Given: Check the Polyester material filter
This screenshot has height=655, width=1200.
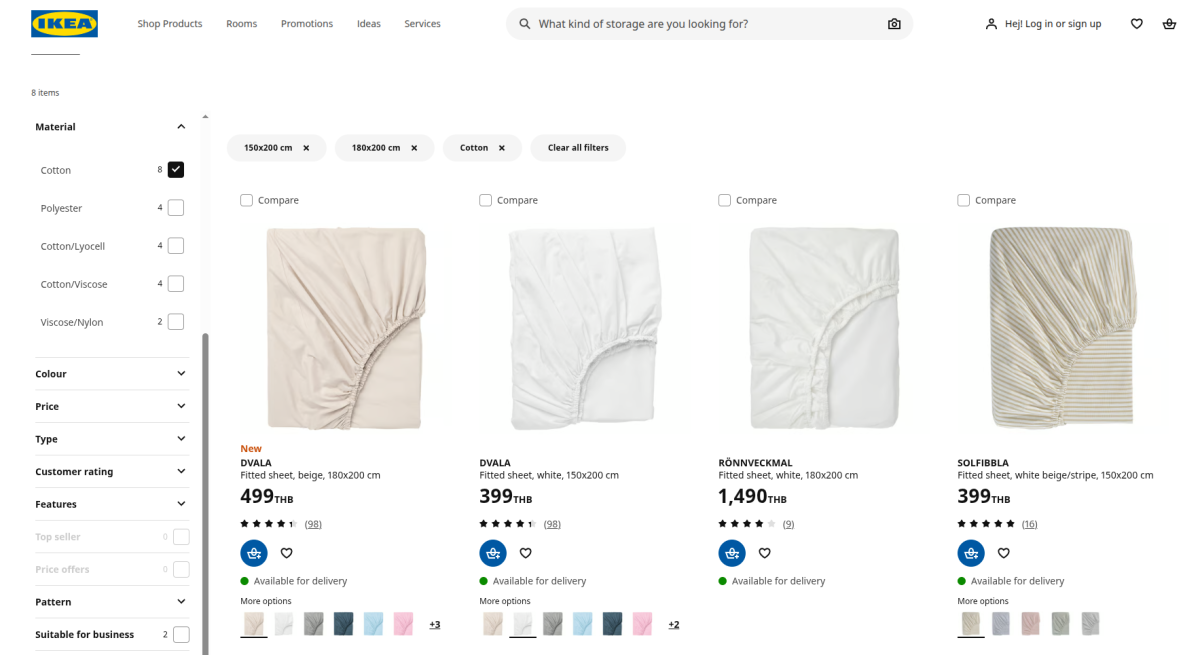Looking at the screenshot, I should pyautogui.click(x=176, y=208).
